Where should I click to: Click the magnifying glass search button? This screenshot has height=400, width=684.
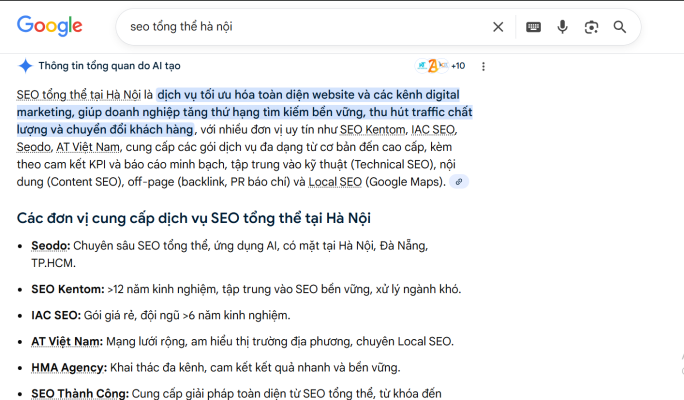coord(619,27)
